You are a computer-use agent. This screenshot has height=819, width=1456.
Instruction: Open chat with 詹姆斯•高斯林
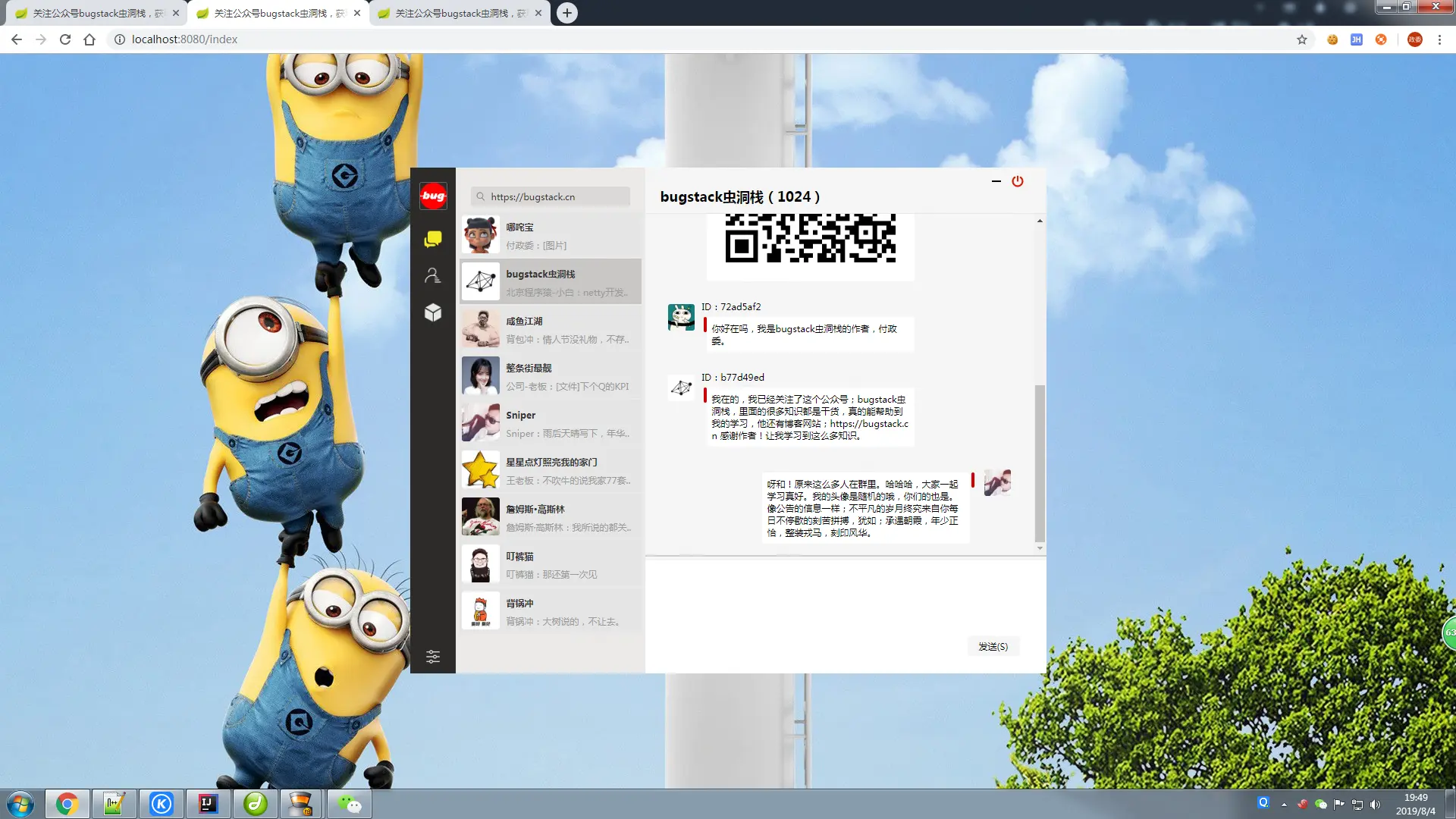point(551,518)
